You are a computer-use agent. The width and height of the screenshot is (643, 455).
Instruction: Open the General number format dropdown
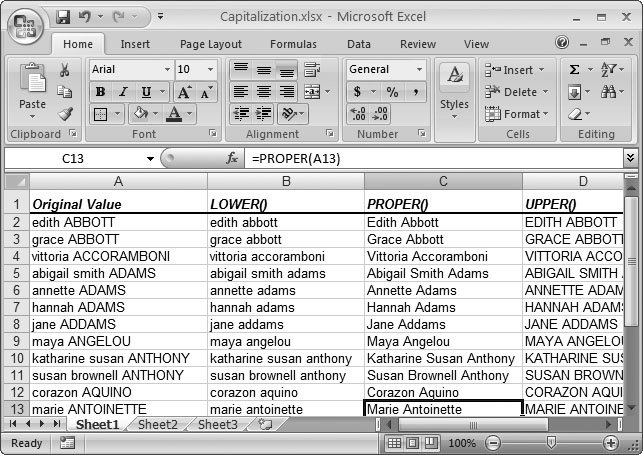coord(420,69)
